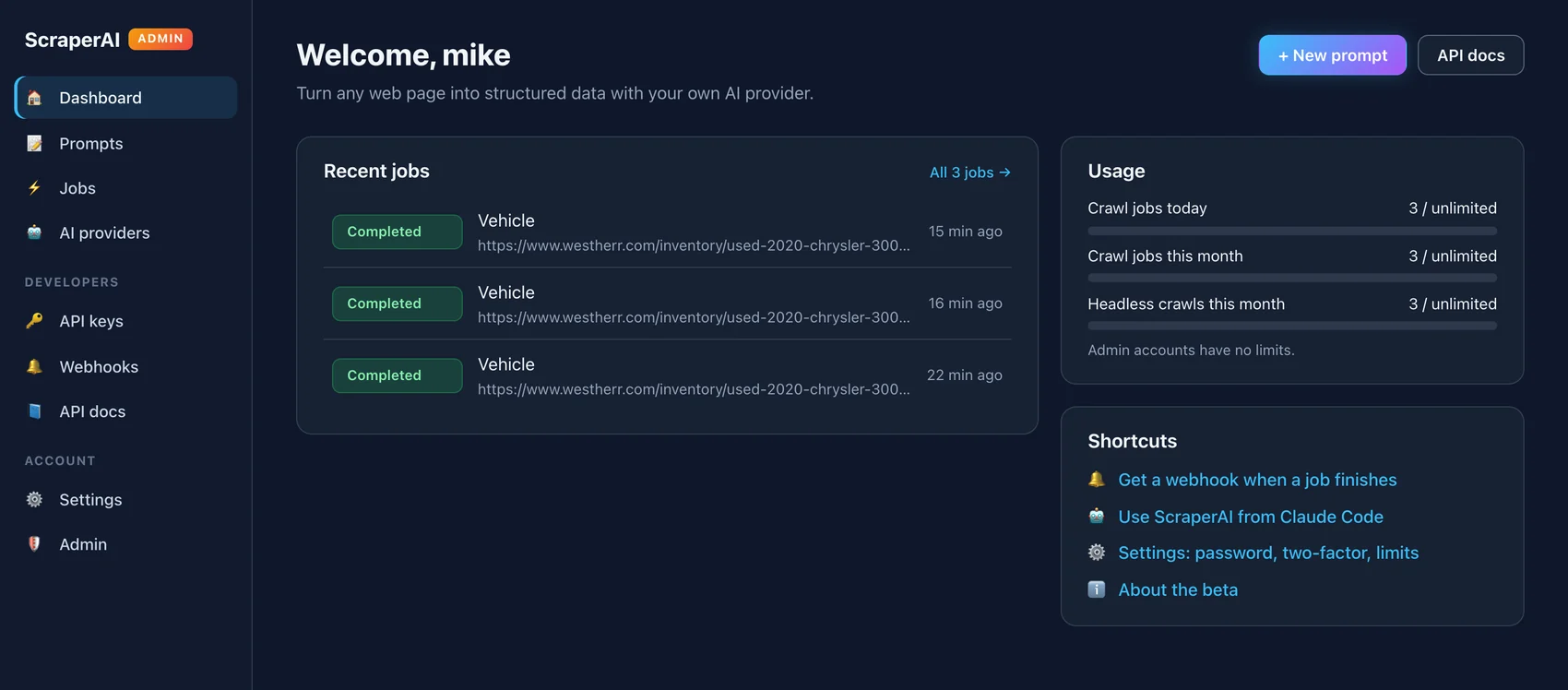The width and height of the screenshot is (1568, 690).
Task: Click the AI providers robot icon
Action: click(x=34, y=232)
